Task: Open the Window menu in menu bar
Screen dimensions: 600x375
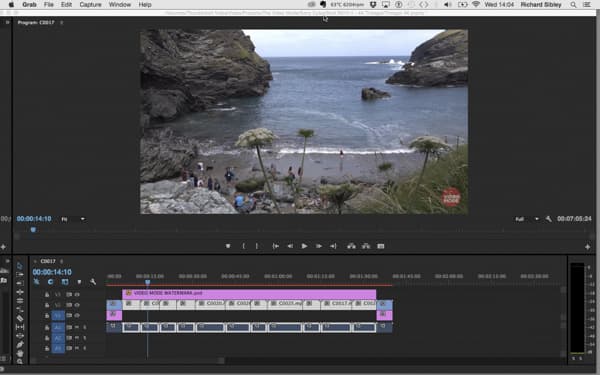Action: pos(120,5)
